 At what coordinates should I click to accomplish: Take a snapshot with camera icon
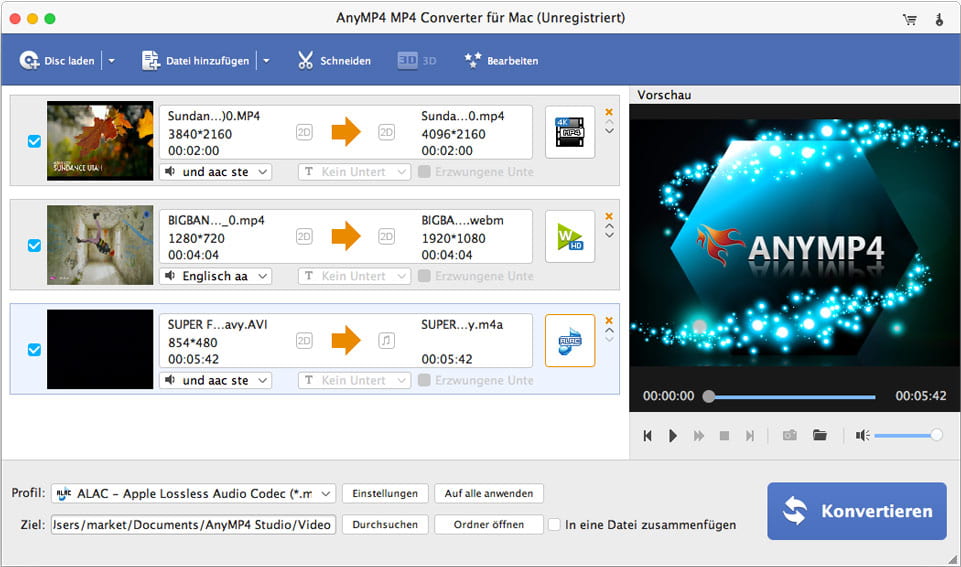(x=789, y=435)
